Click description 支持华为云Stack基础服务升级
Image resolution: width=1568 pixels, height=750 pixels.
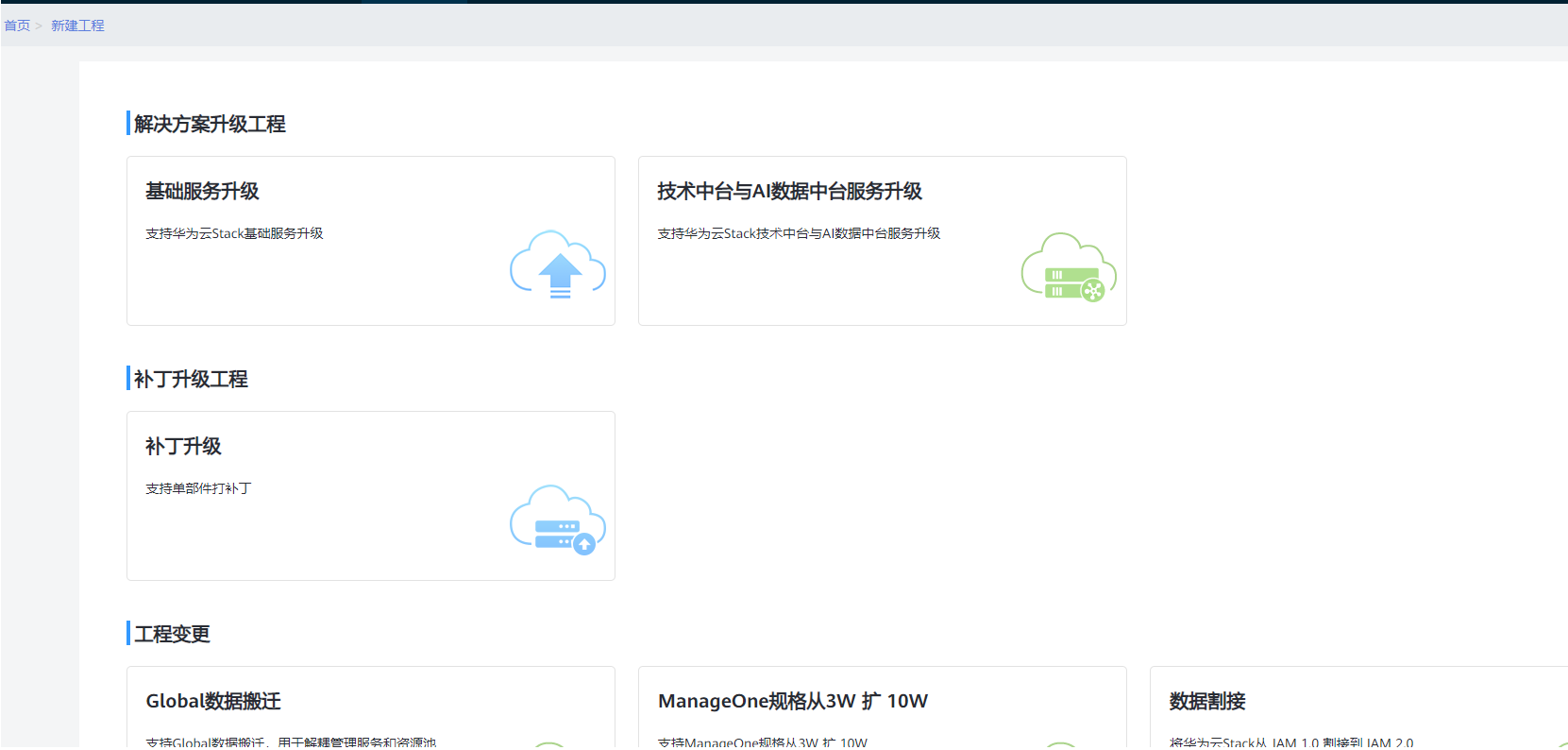click(x=234, y=233)
